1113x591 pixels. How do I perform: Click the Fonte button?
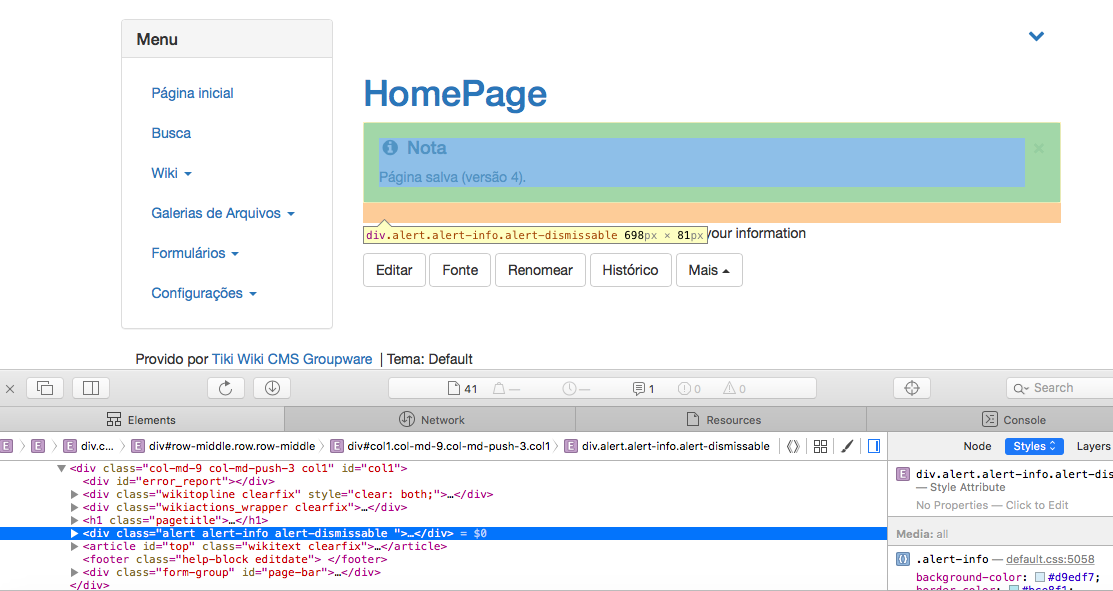point(460,270)
